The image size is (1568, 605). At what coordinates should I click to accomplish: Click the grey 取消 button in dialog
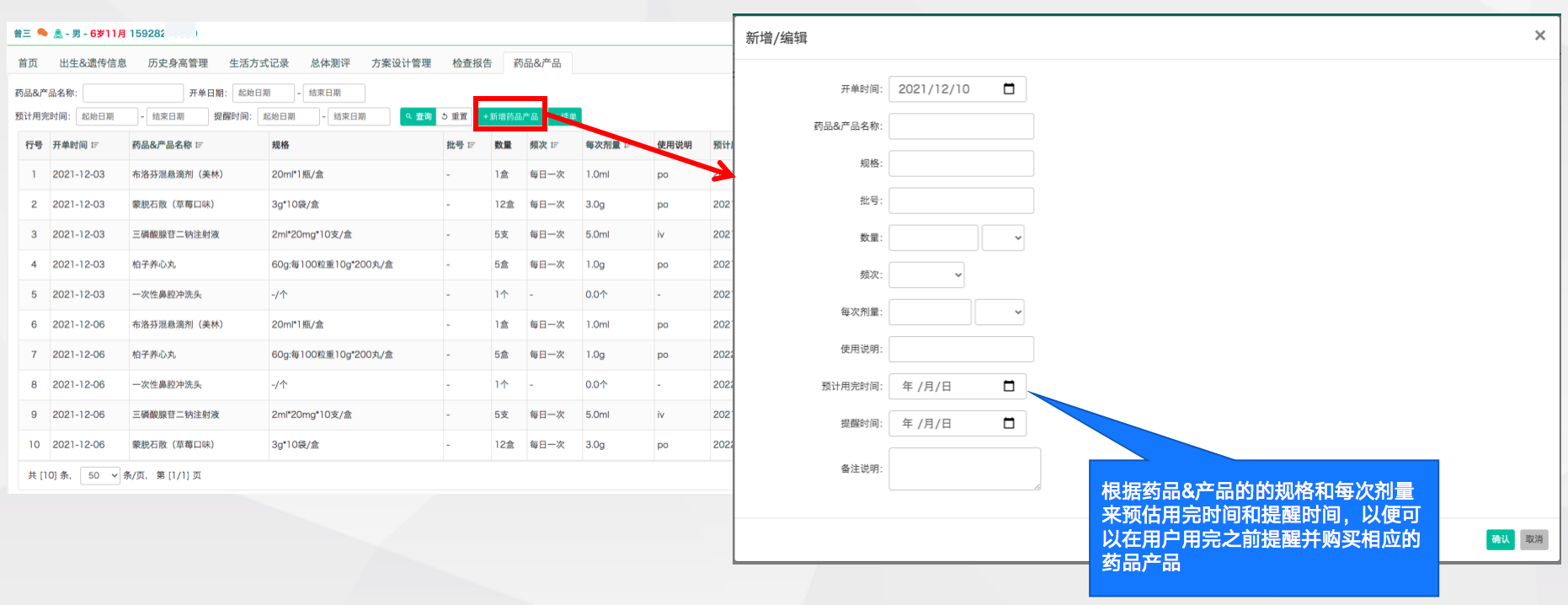pos(1534,539)
